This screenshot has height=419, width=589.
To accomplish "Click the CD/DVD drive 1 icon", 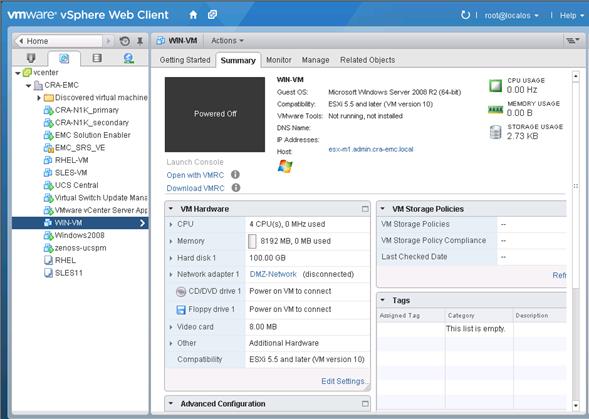I will pos(181,292).
